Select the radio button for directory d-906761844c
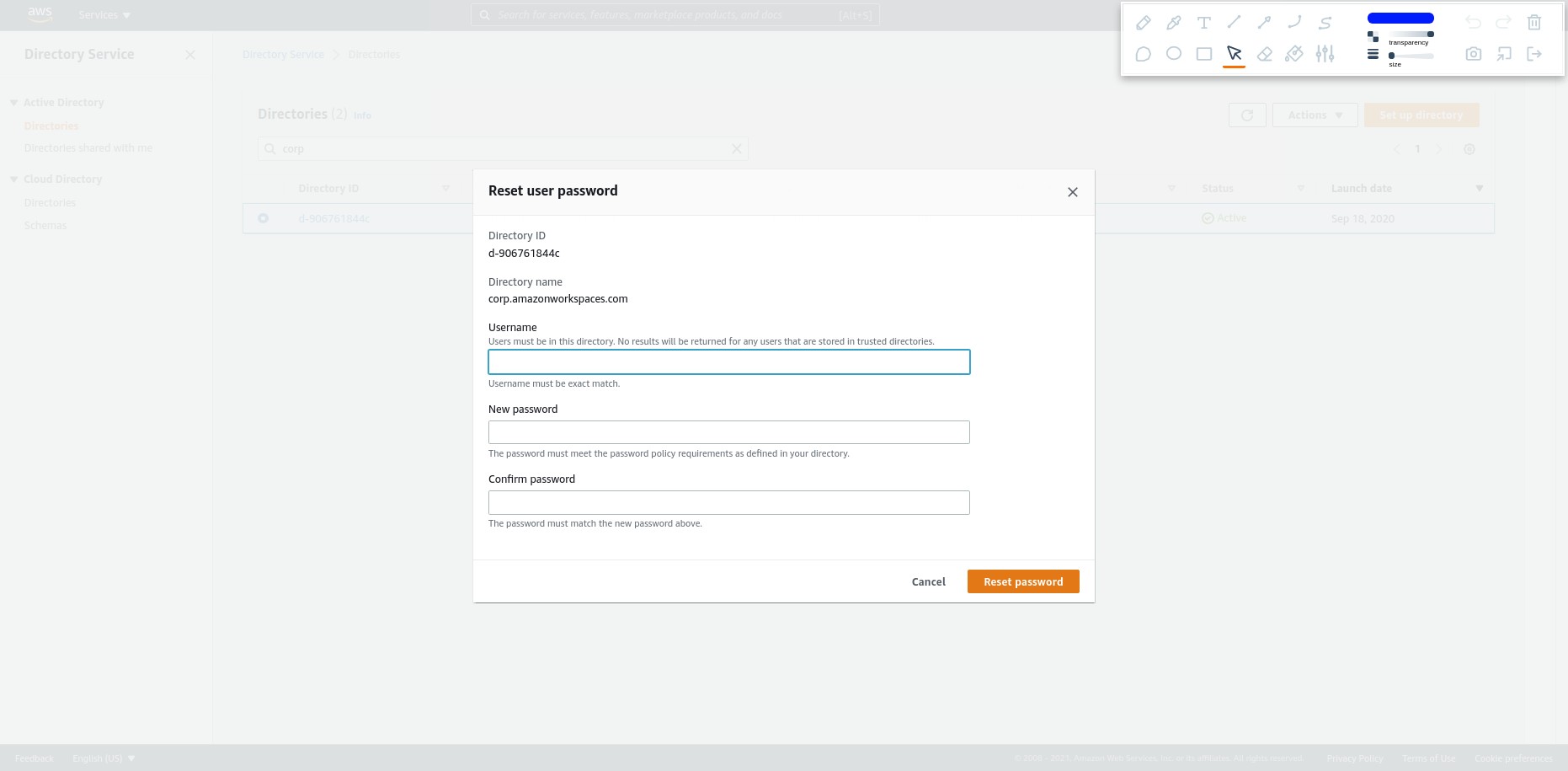The height and width of the screenshot is (771, 1568). click(263, 217)
